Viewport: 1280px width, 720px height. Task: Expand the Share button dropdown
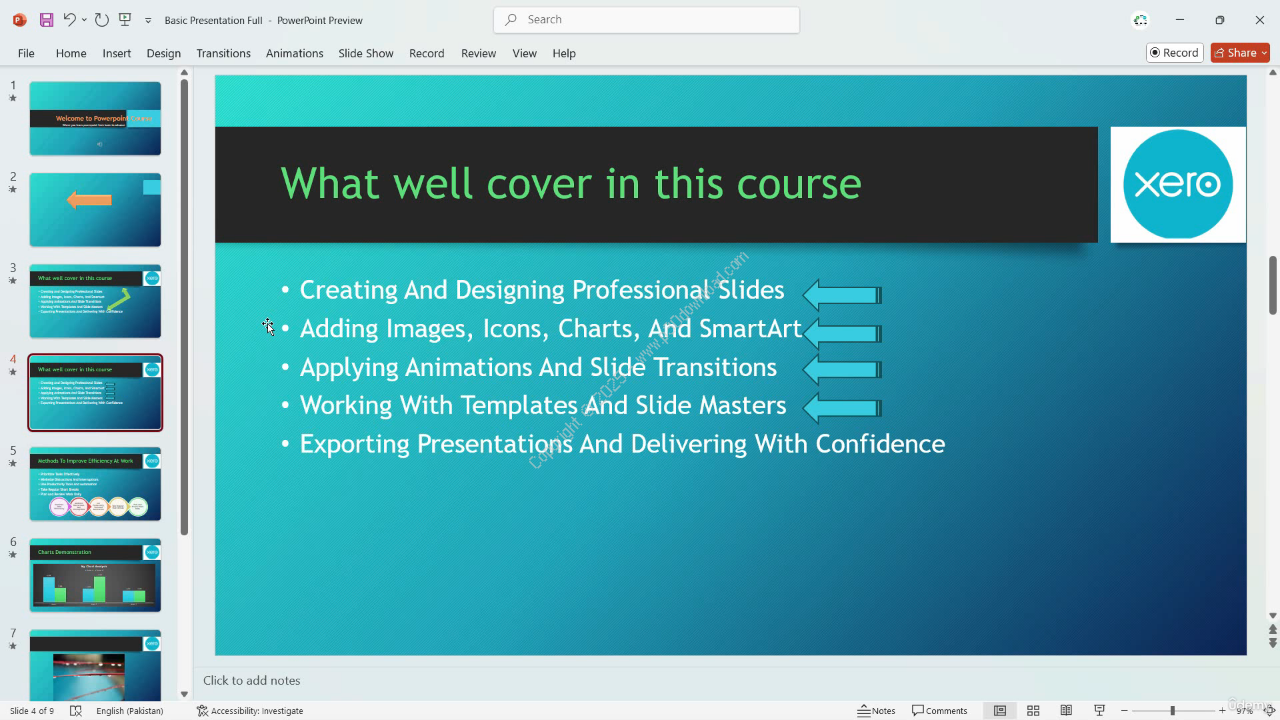pyautogui.click(x=1264, y=53)
